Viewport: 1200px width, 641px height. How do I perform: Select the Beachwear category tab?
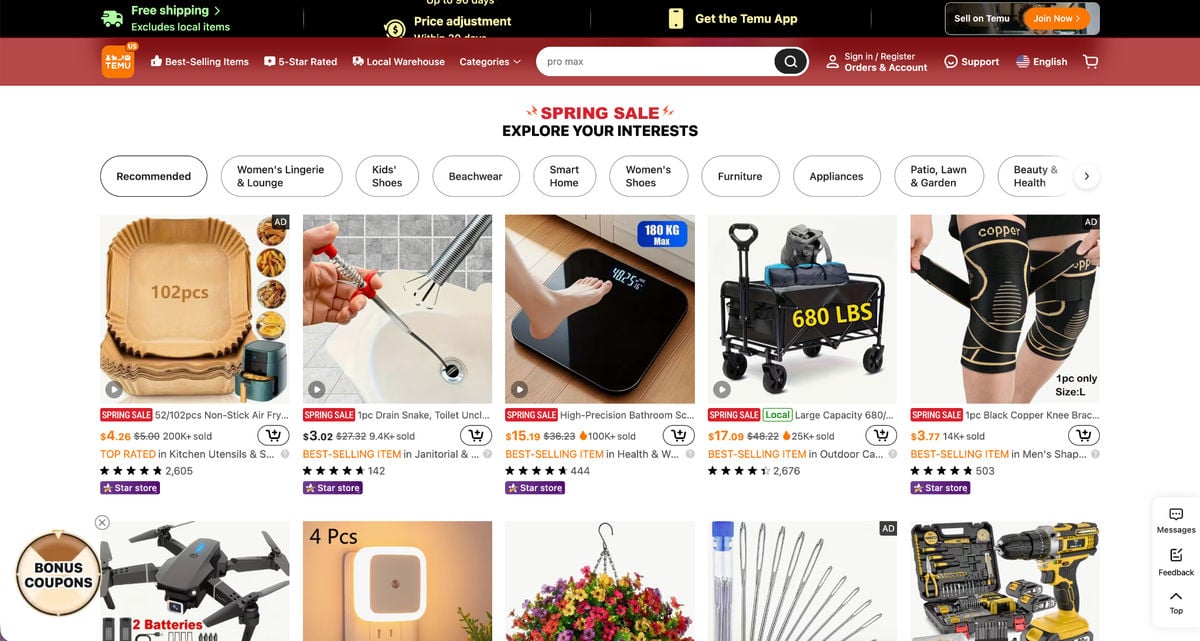476,176
